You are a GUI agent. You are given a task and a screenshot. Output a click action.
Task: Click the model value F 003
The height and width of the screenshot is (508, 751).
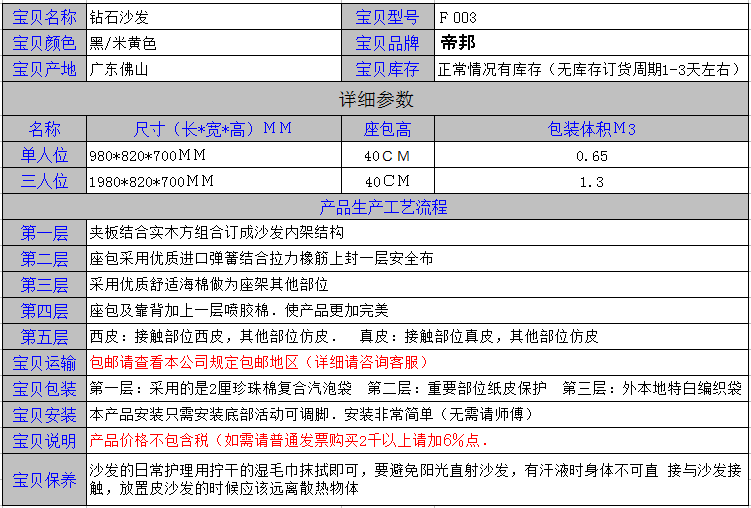[458, 18]
